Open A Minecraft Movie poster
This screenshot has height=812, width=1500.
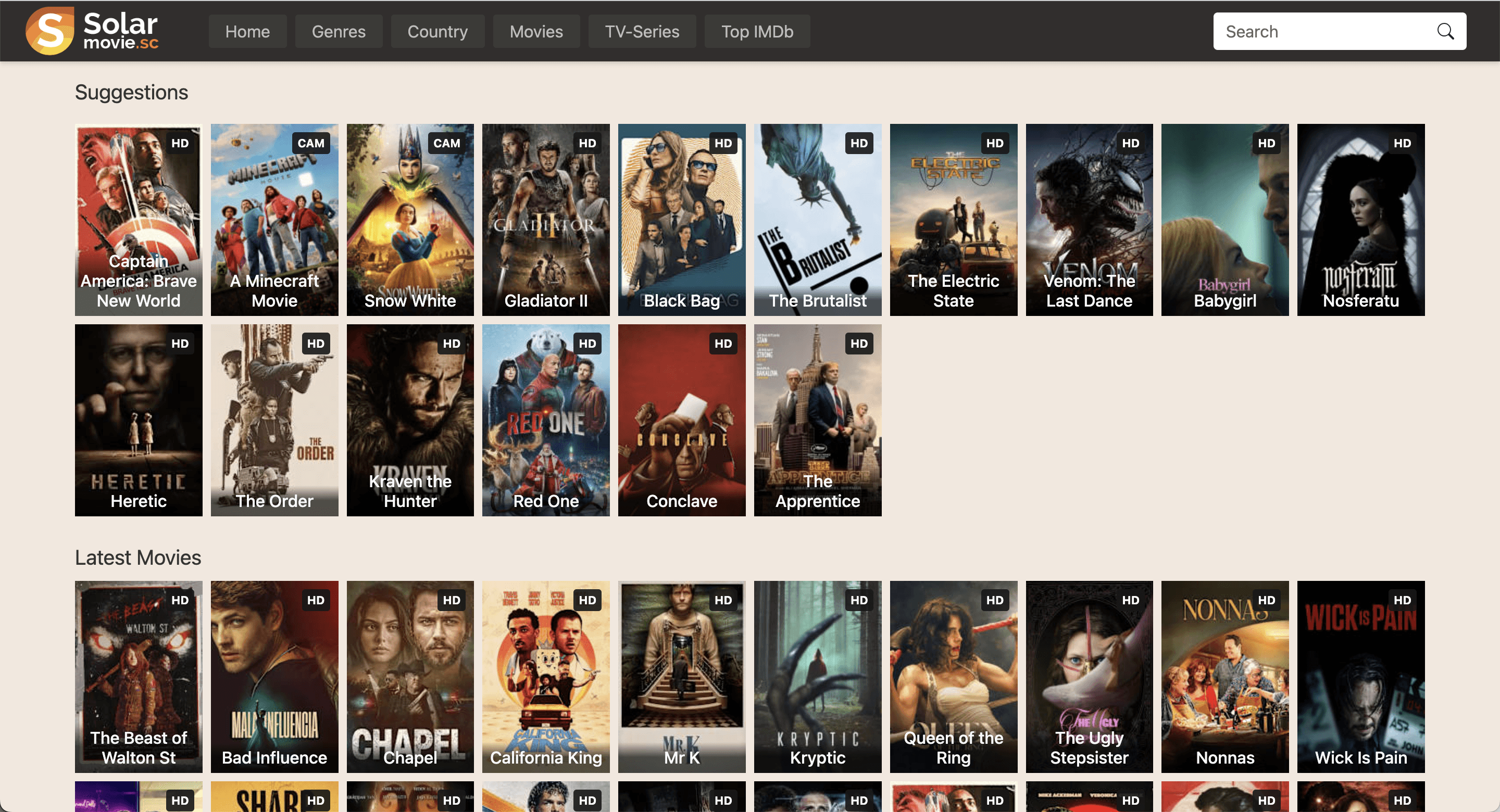[274, 220]
